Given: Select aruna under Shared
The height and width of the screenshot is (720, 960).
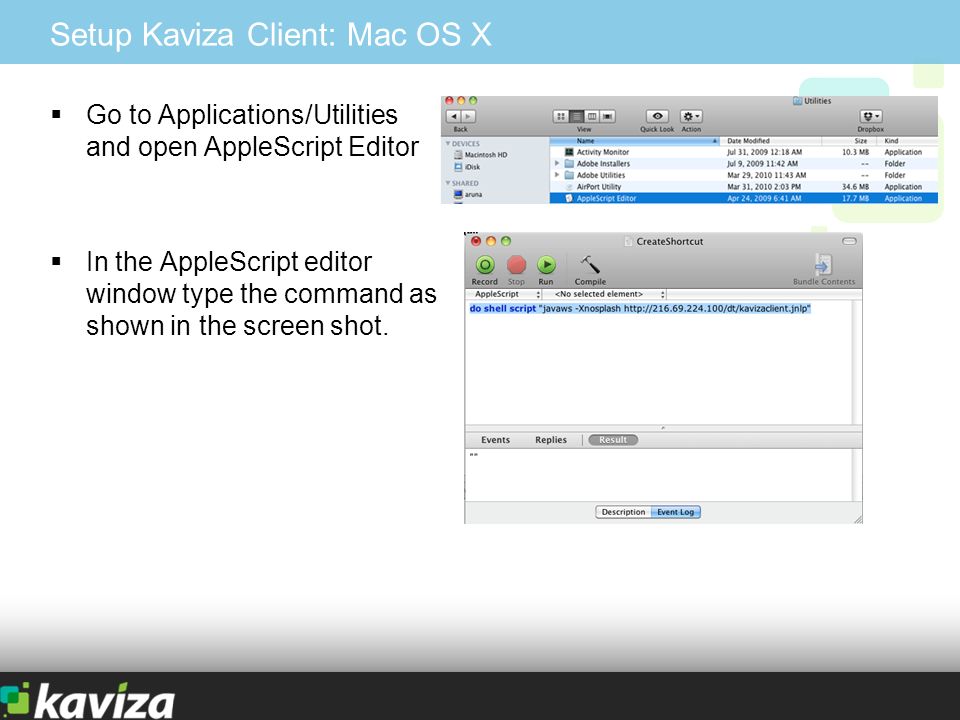Looking at the screenshot, I should 468,195.
